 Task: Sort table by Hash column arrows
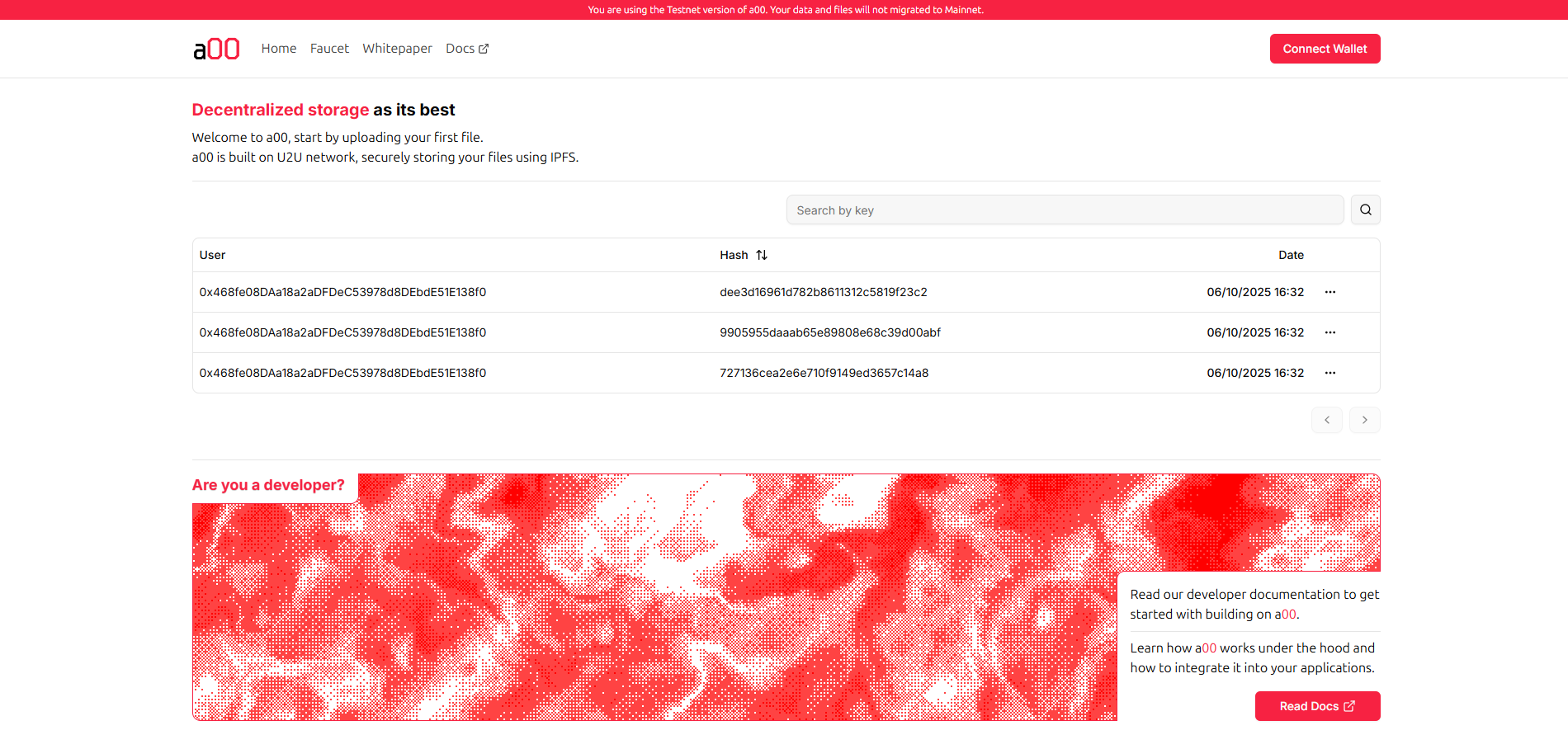pyautogui.click(x=762, y=255)
